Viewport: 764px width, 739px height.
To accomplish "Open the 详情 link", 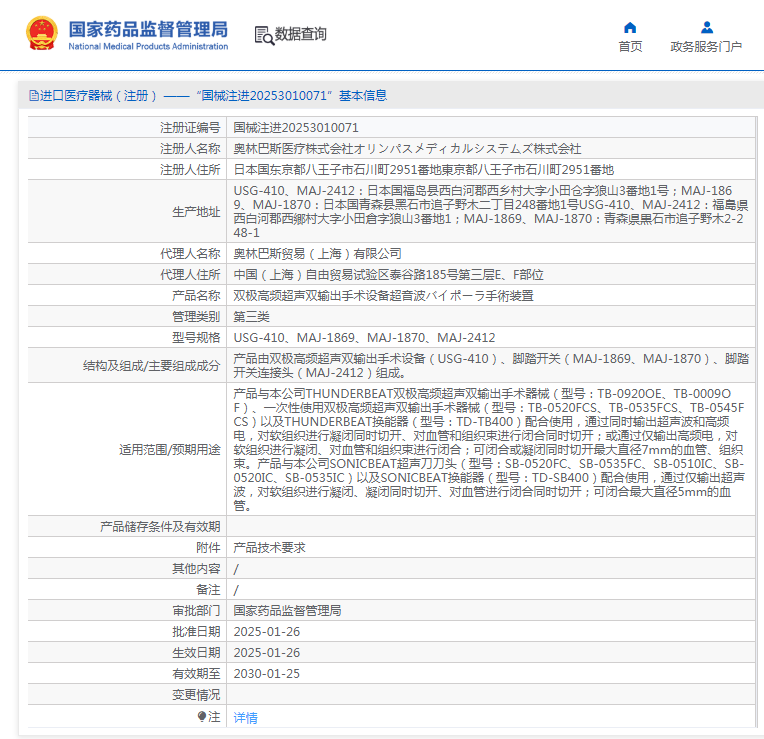I will click(245, 718).
